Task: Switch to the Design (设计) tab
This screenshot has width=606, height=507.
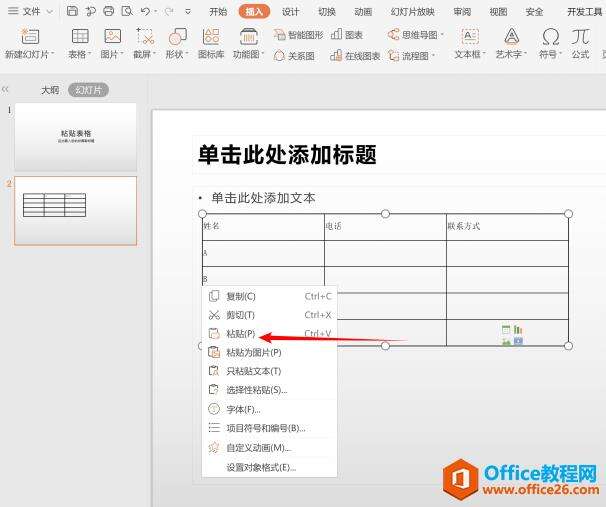Action: tap(290, 12)
